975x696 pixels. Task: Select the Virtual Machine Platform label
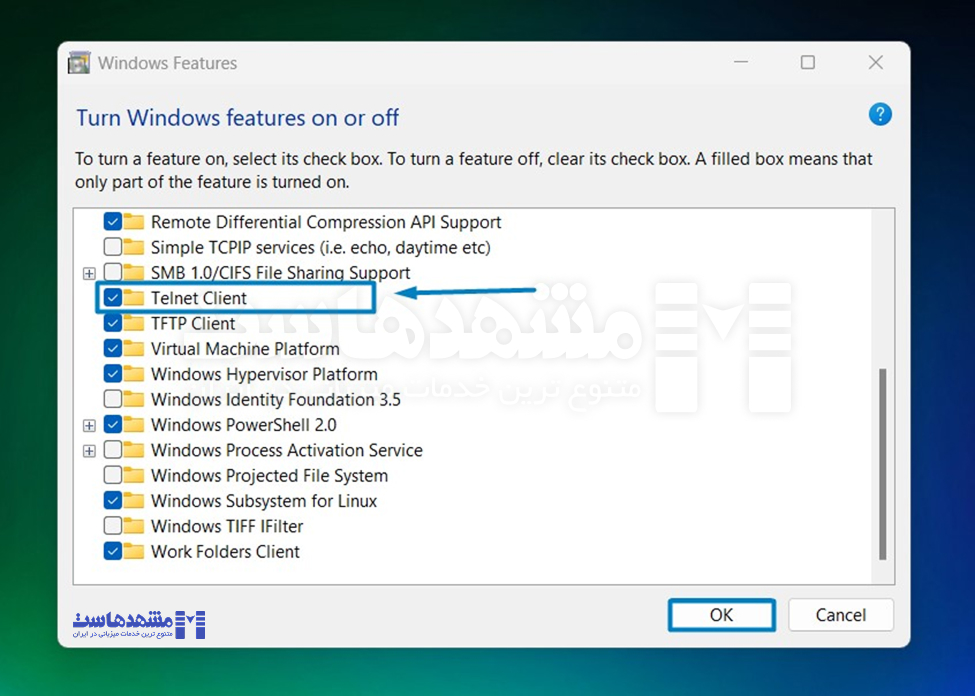click(x=245, y=349)
